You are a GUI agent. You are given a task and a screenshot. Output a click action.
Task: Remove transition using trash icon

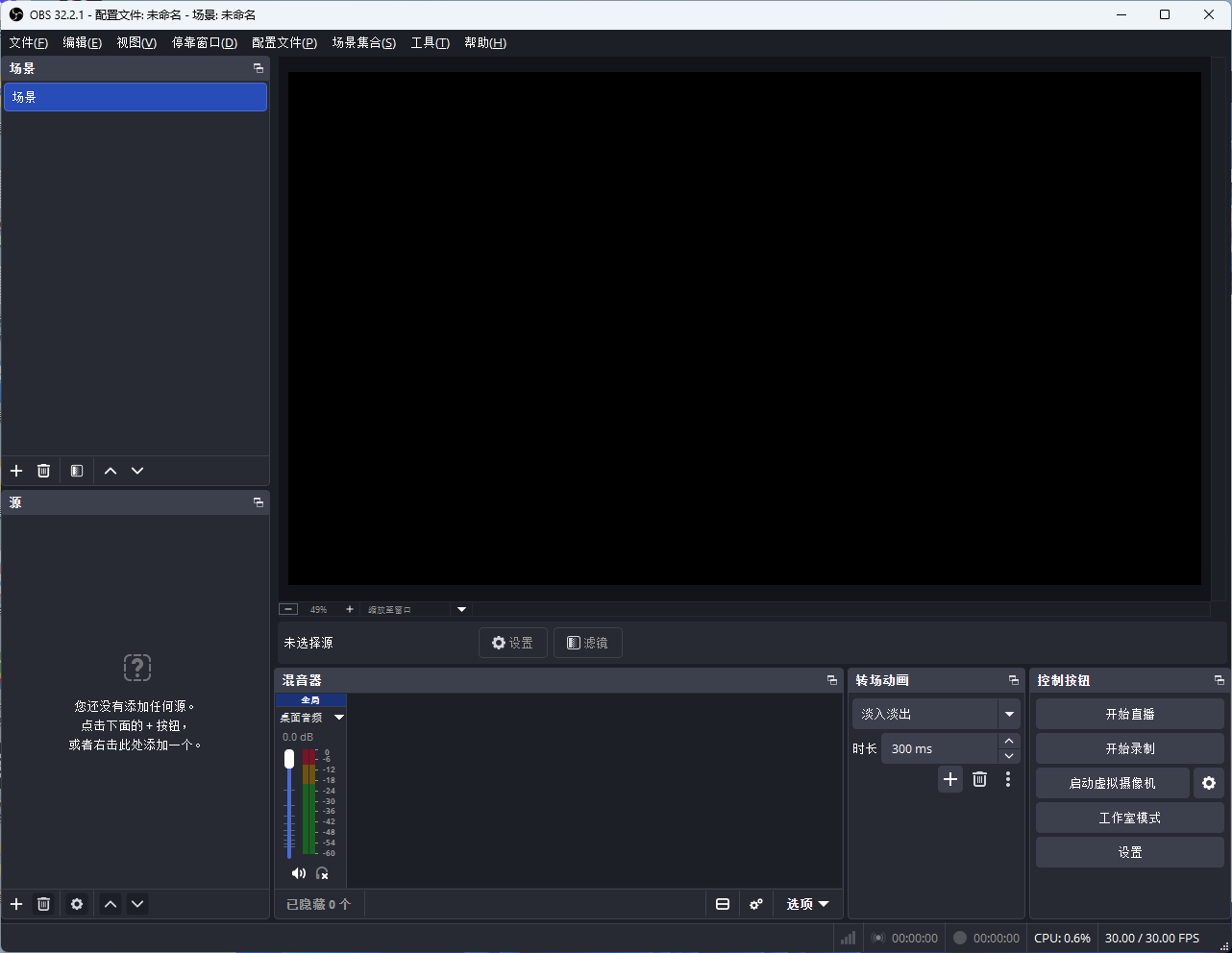click(979, 779)
